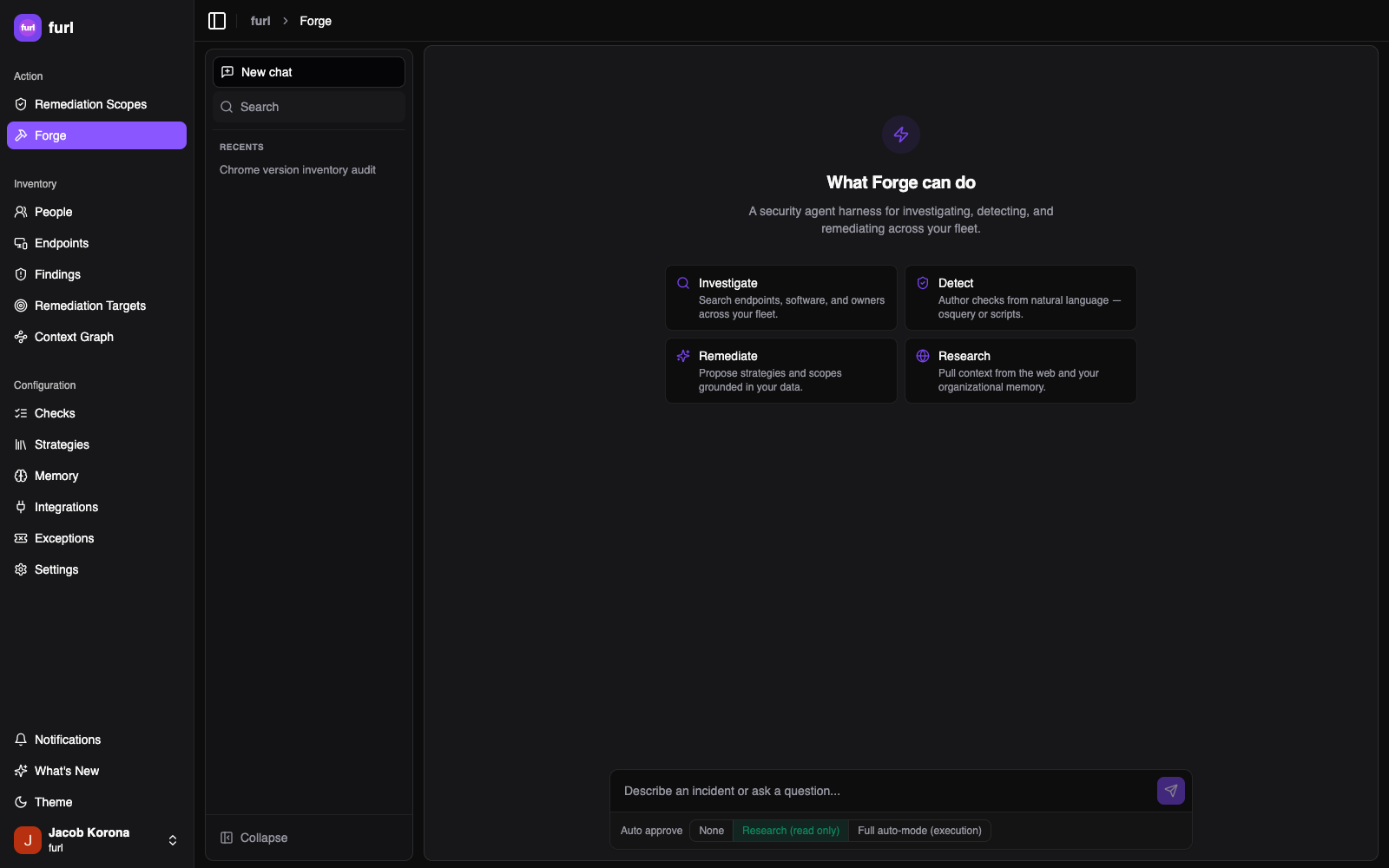Viewport: 1389px width, 868px height.
Task: Click the Strategies library icon
Action: pos(21,444)
